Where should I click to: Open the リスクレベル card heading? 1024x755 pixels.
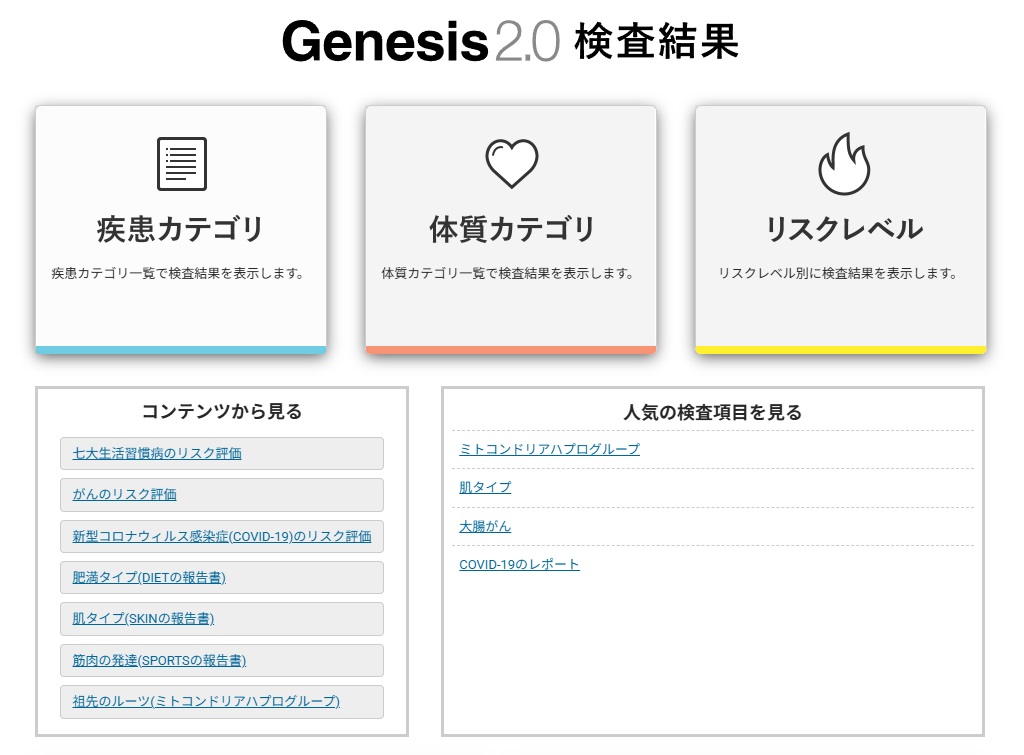point(843,229)
